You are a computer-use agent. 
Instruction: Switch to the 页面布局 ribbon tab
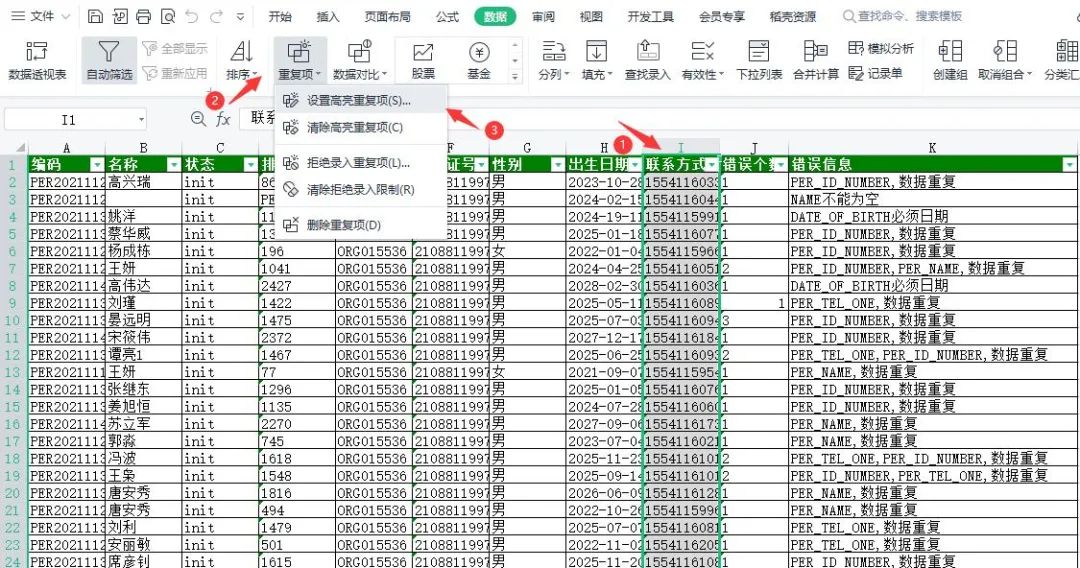point(387,17)
